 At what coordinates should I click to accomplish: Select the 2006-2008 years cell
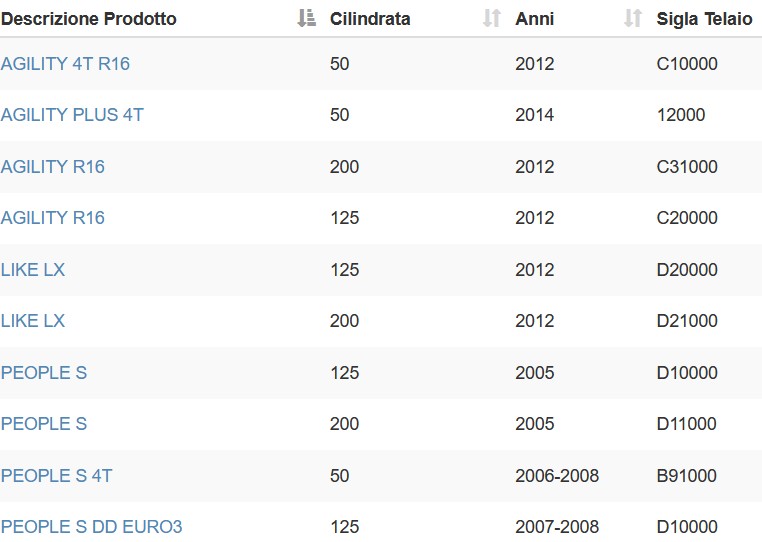click(557, 475)
